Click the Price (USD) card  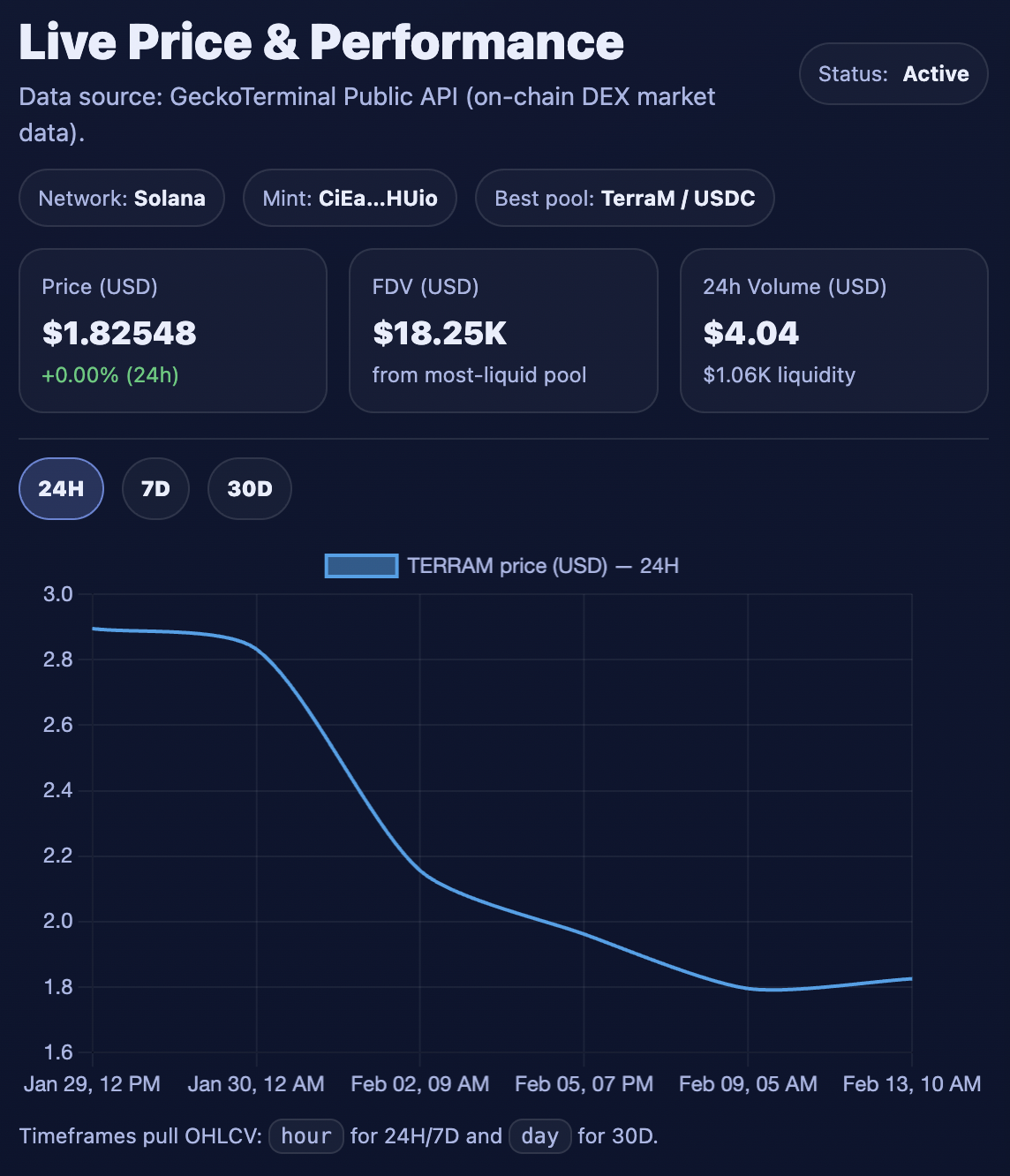[173, 330]
